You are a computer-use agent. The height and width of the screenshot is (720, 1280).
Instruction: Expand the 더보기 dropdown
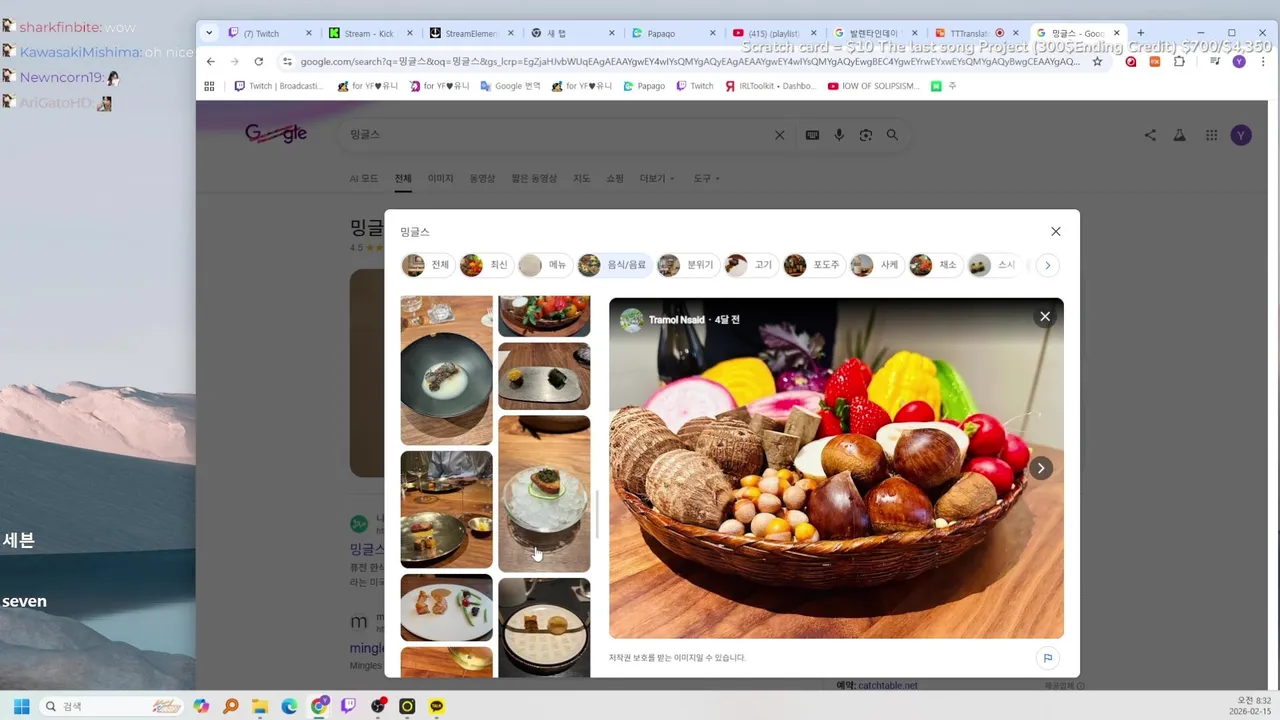(657, 179)
